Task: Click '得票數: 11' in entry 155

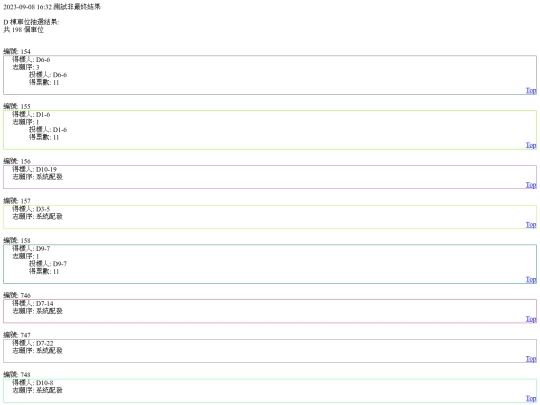Action: click(44, 137)
